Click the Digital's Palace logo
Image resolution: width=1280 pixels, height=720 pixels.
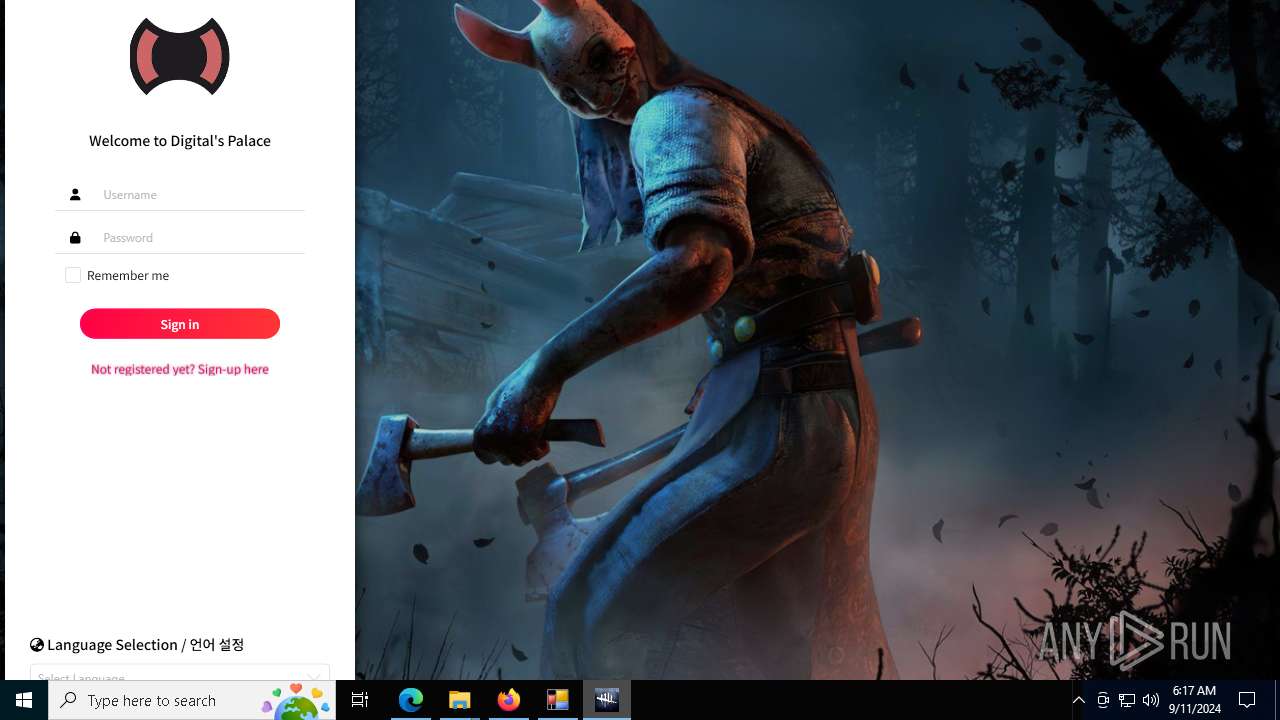180,56
